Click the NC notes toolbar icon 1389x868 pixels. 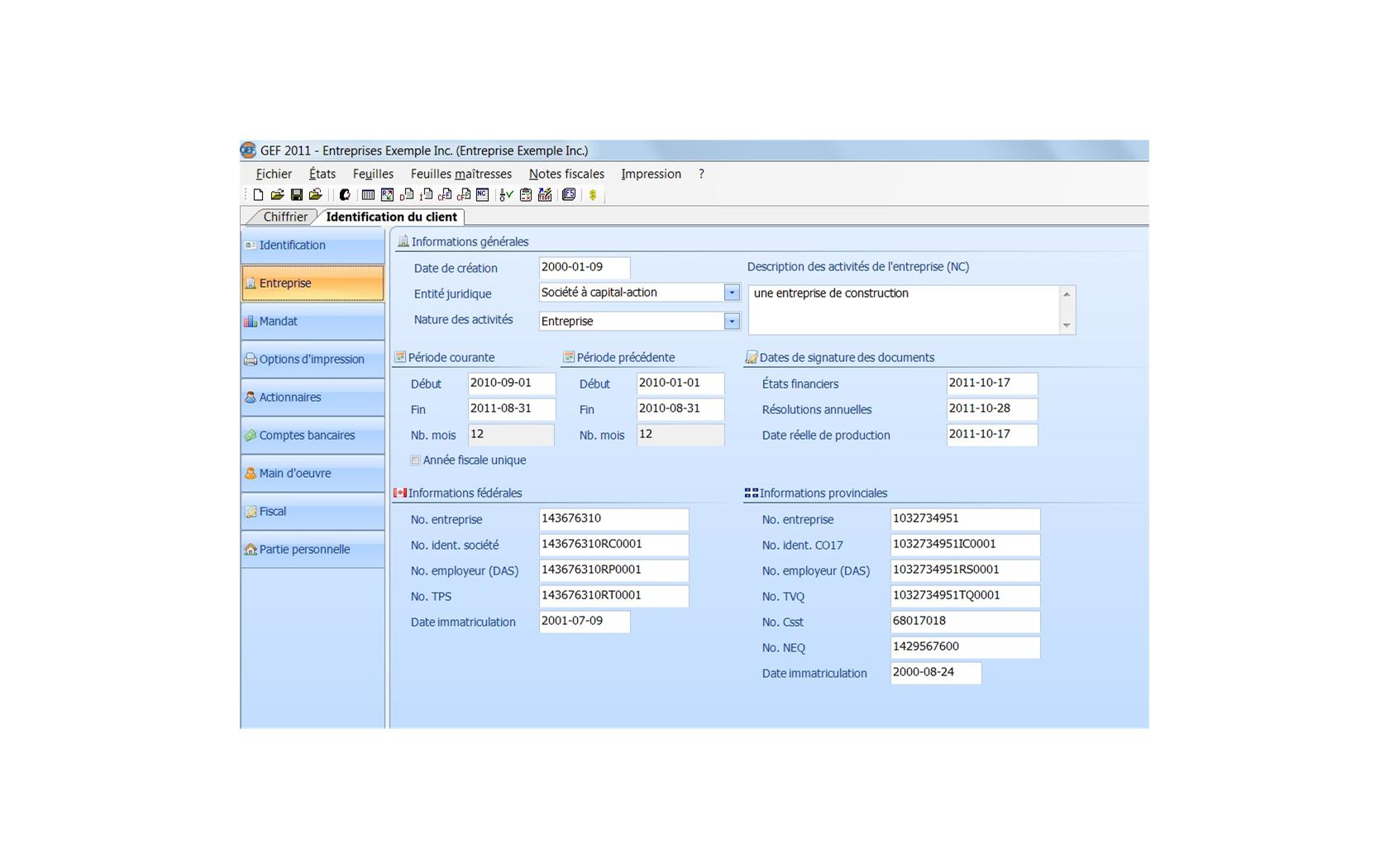coord(482,195)
